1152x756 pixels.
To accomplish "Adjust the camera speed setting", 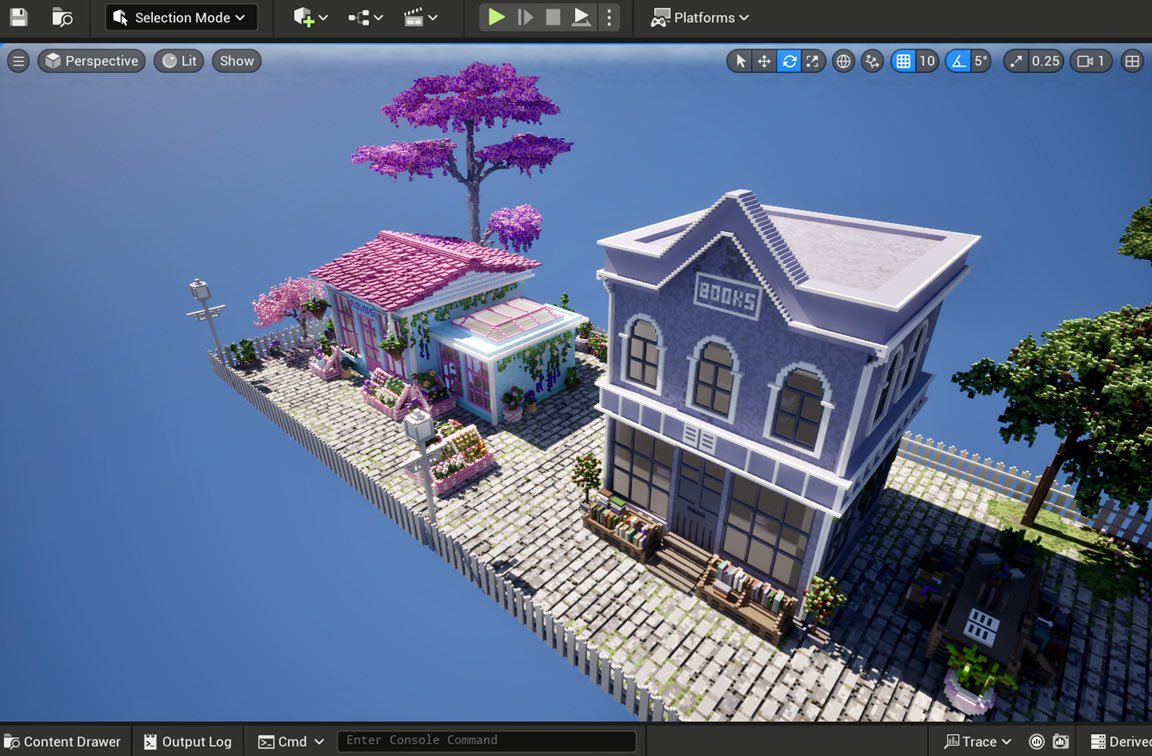I will (1091, 61).
